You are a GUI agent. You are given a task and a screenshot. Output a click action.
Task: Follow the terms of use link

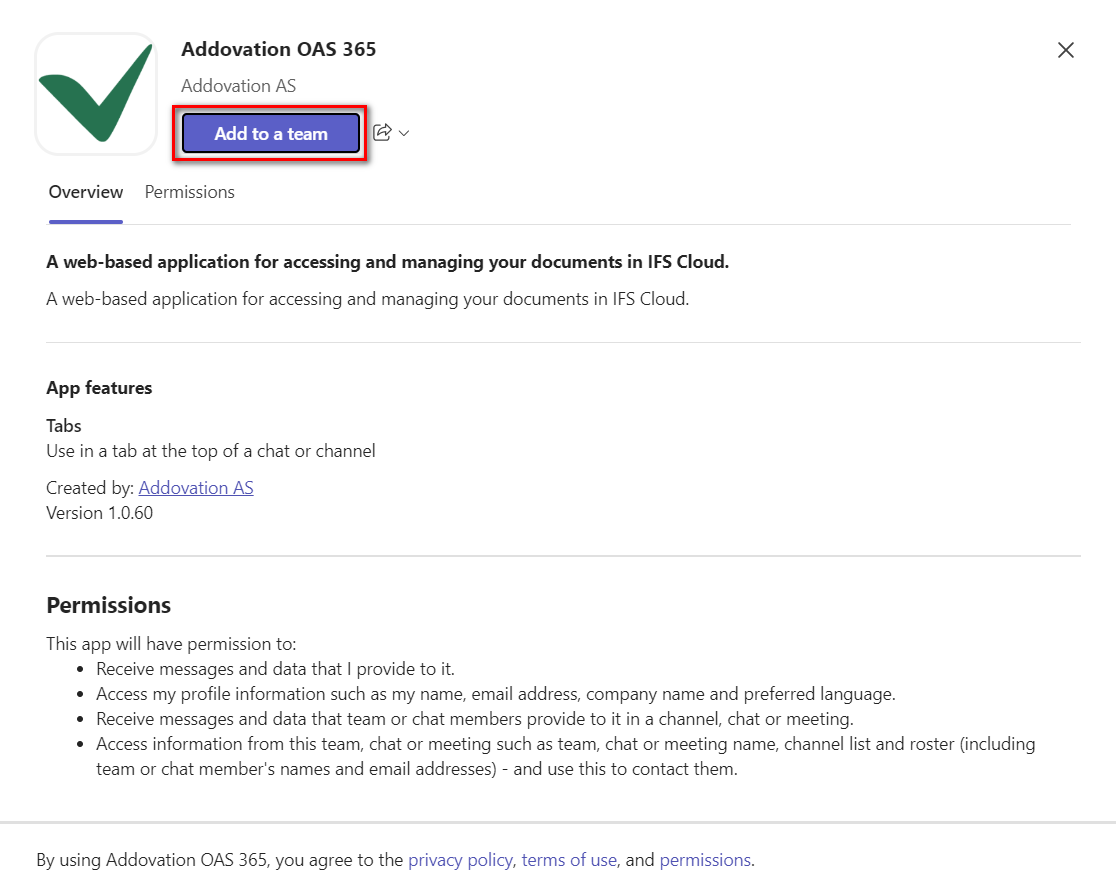569,860
